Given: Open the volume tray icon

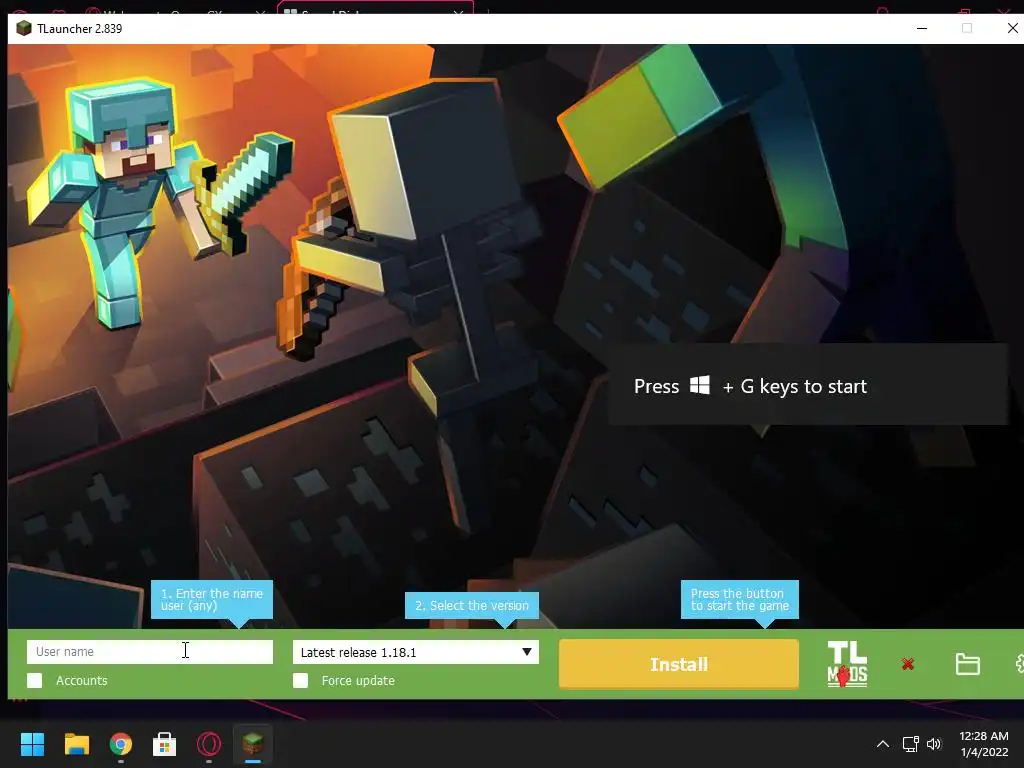Looking at the screenshot, I should coord(934,744).
